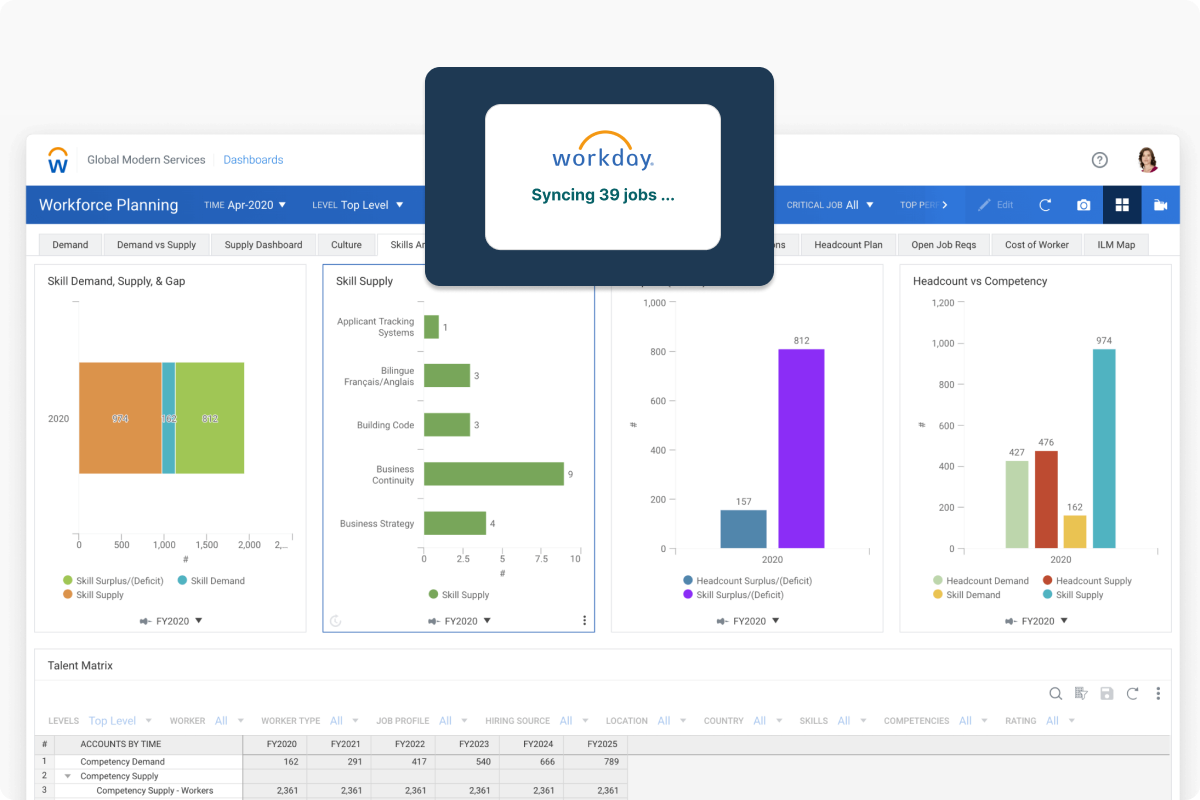Click Global Modern Services tenant name
The height and width of the screenshot is (800, 1200).
click(146, 160)
